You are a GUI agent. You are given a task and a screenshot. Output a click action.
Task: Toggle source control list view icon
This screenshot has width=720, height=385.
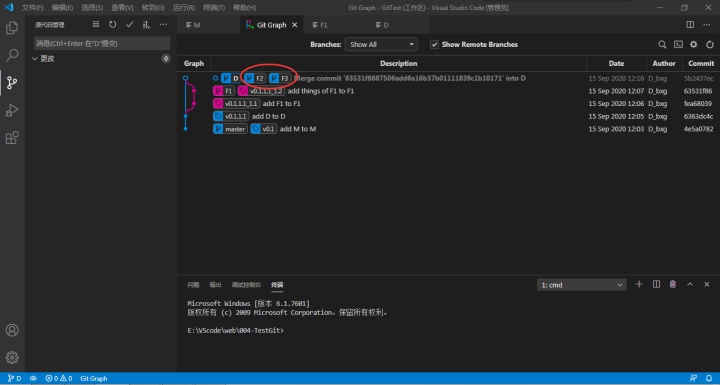point(96,25)
